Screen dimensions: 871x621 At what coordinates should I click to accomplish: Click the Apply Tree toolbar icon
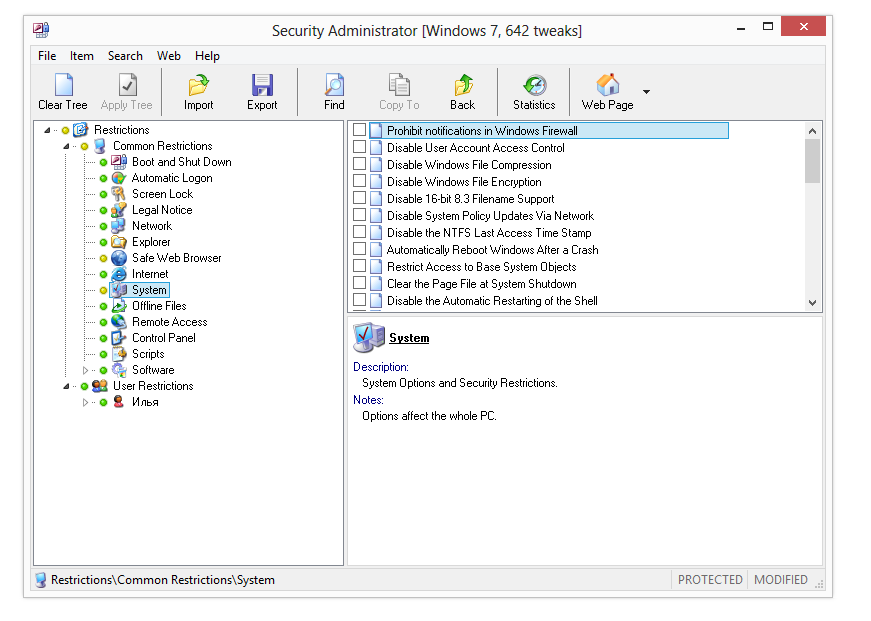[127, 85]
